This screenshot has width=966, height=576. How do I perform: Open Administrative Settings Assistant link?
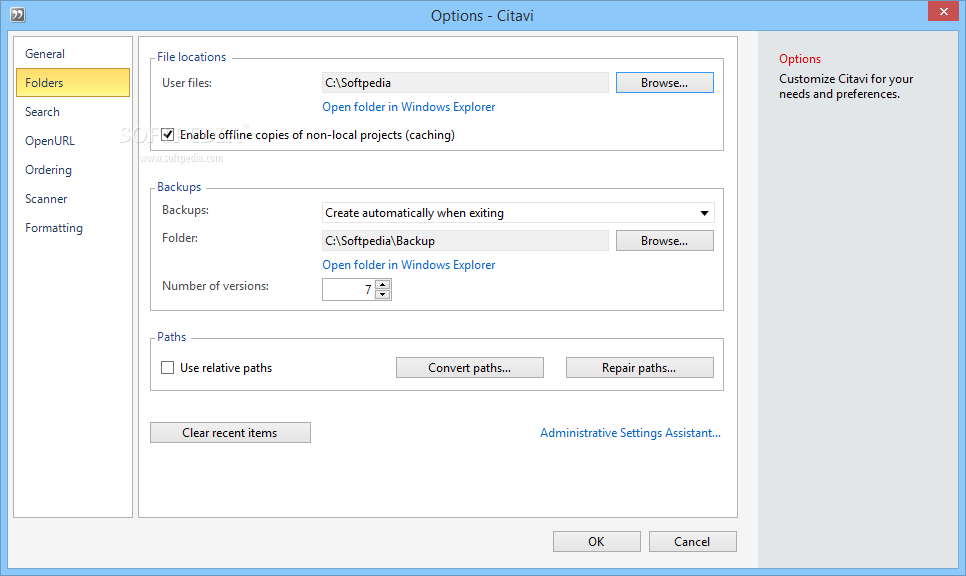(x=630, y=432)
